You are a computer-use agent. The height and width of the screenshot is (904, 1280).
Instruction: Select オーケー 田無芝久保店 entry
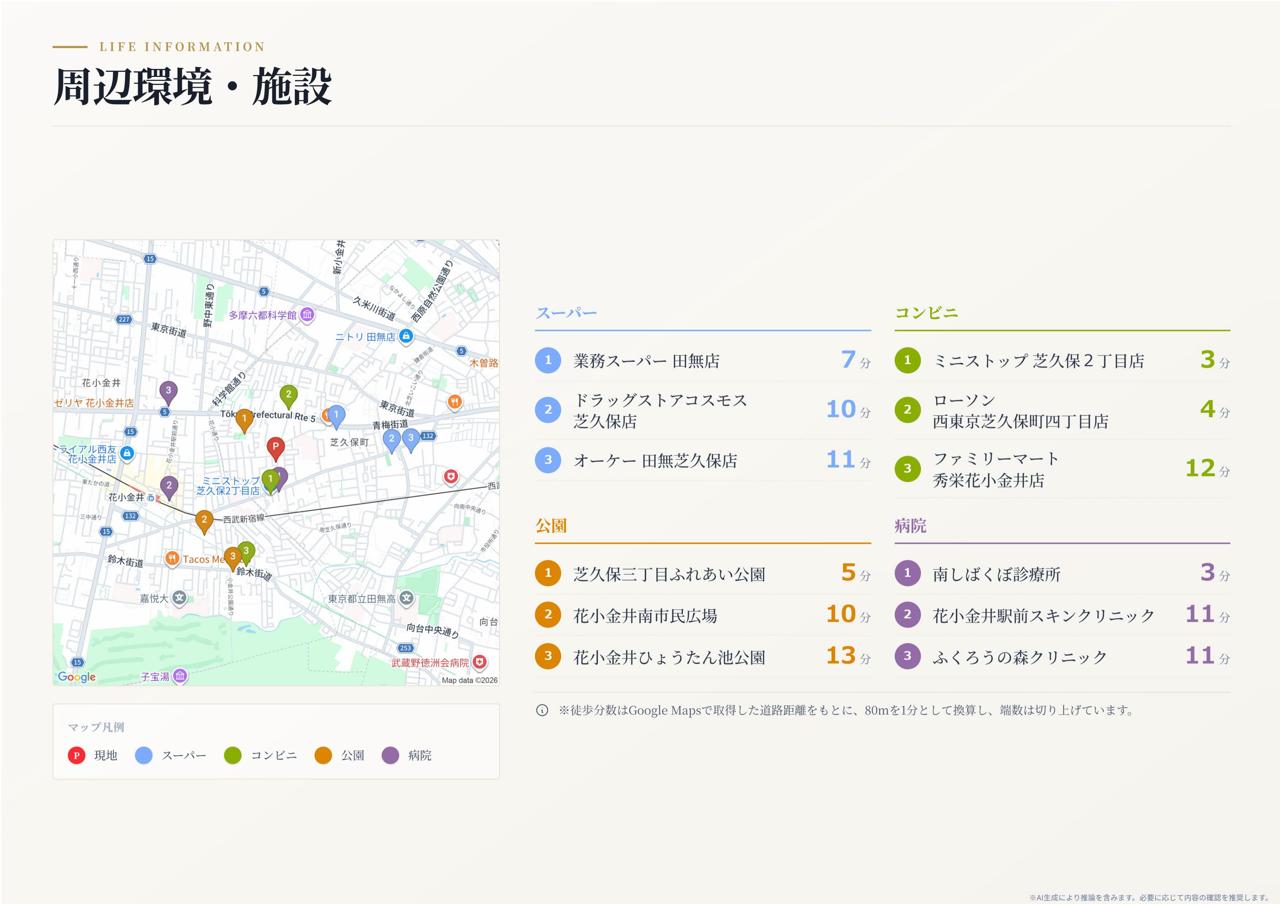click(x=702, y=460)
